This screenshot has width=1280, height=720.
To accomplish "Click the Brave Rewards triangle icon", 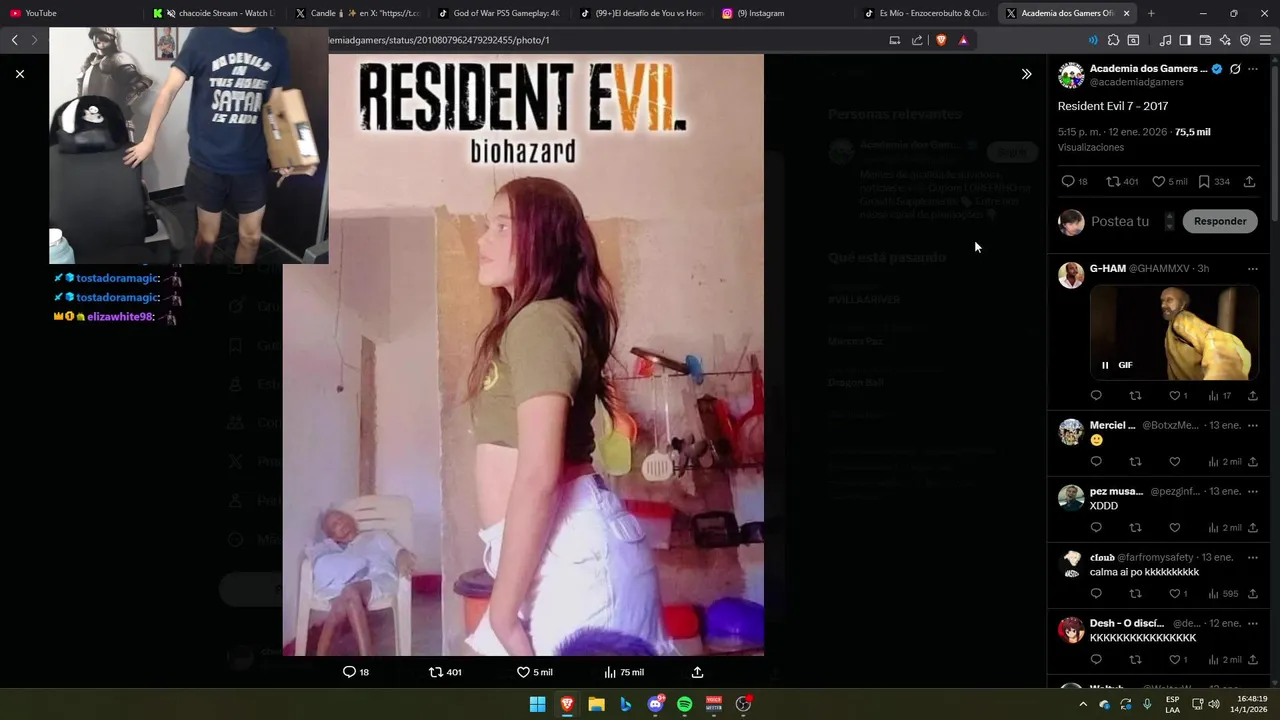I will pos(963,40).
